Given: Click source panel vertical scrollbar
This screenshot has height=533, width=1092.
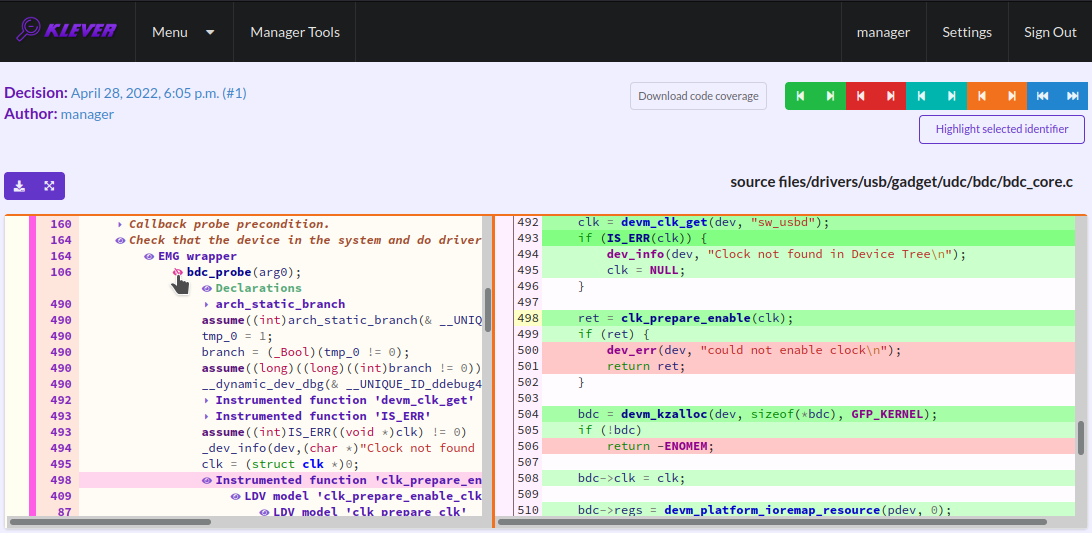Looking at the screenshot, I should pos(1081,438).
